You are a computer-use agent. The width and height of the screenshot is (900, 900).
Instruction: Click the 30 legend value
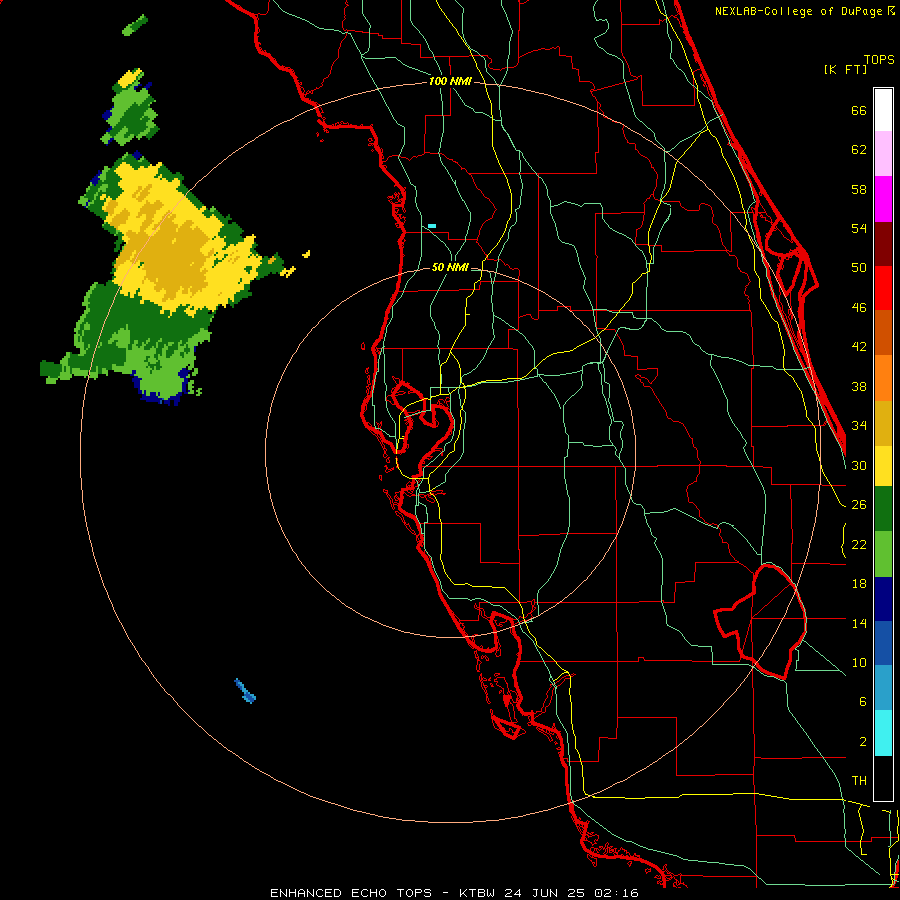(859, 465)
